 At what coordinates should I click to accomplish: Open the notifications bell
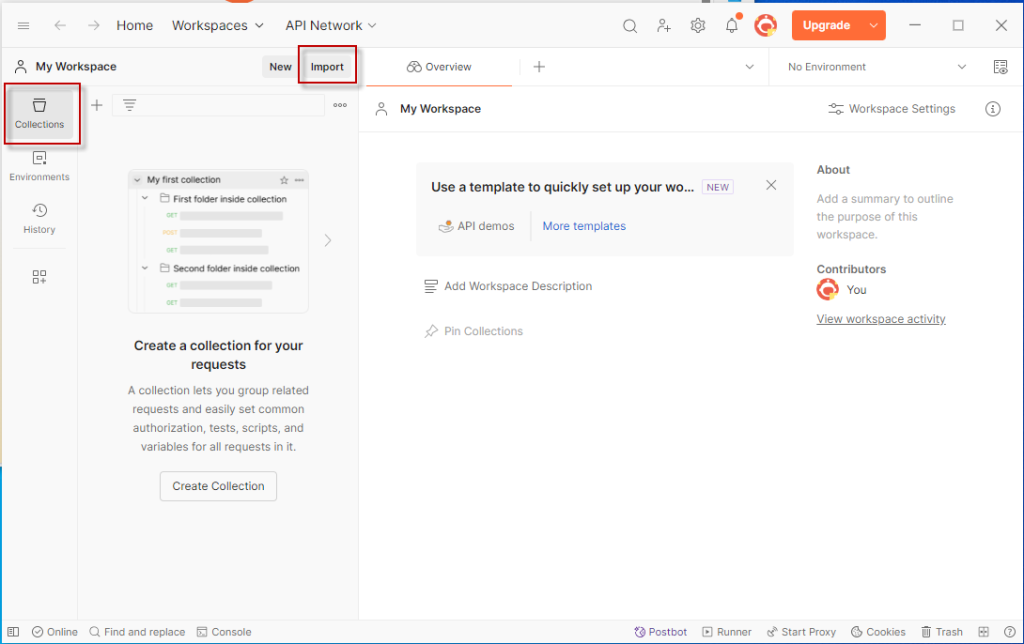click(x=732, y=25)
